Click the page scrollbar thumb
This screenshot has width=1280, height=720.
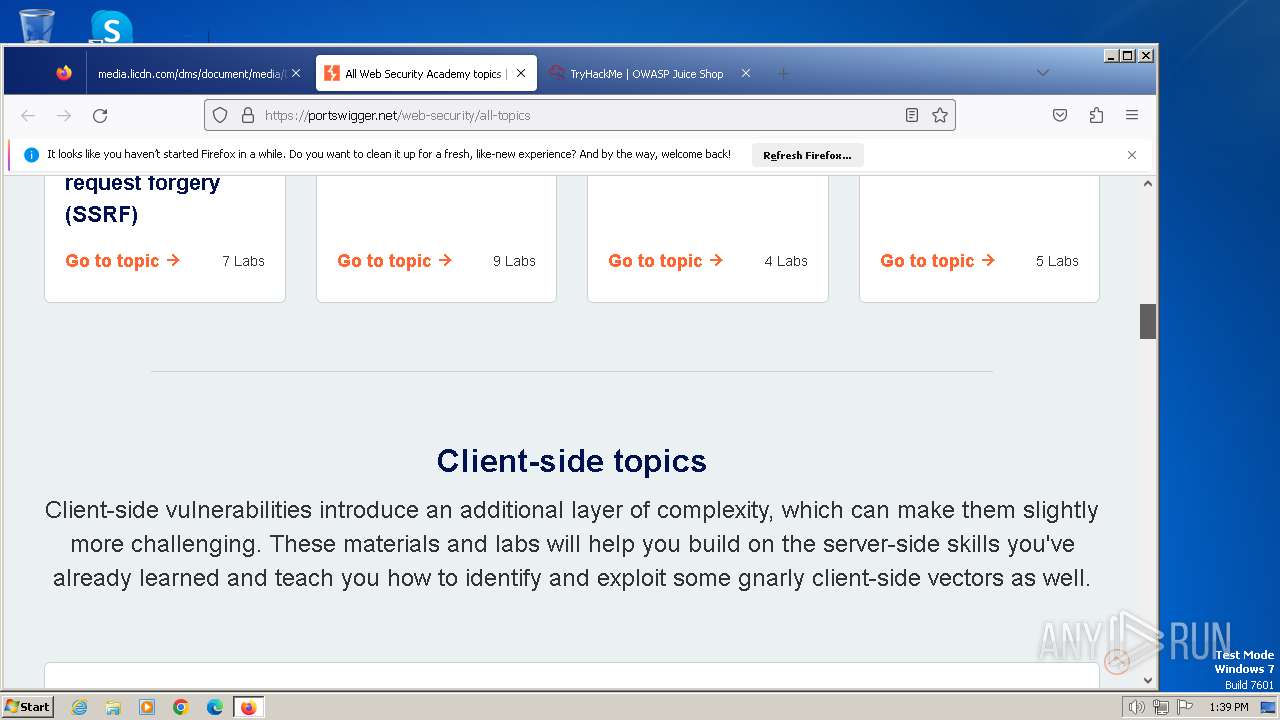coord(1148,321)
